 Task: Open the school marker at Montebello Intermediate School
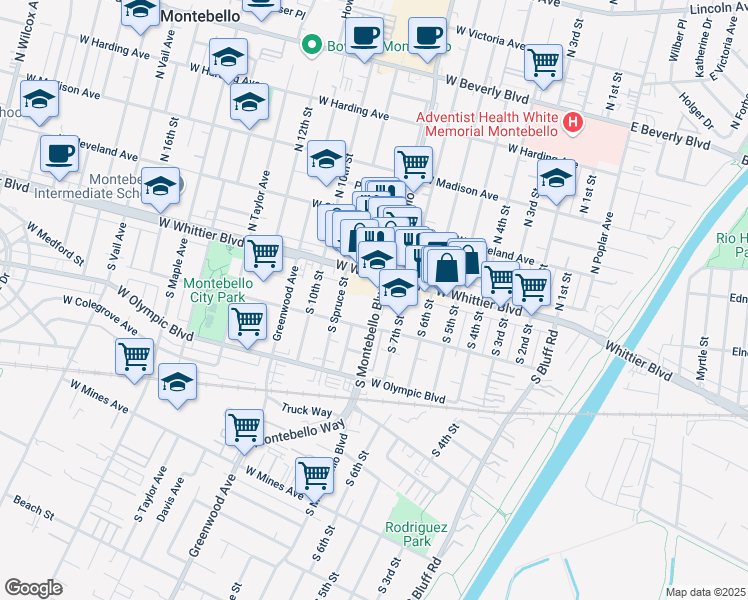click(x=161, y=190)
